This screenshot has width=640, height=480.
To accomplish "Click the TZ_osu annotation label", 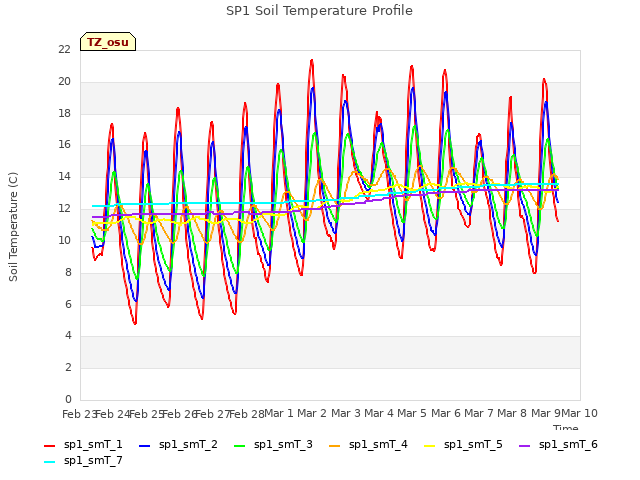I will 108,42.
